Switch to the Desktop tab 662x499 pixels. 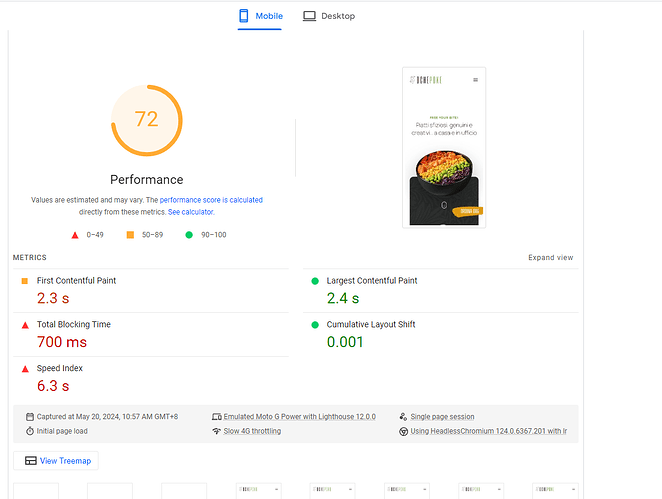tap(329, 16)
